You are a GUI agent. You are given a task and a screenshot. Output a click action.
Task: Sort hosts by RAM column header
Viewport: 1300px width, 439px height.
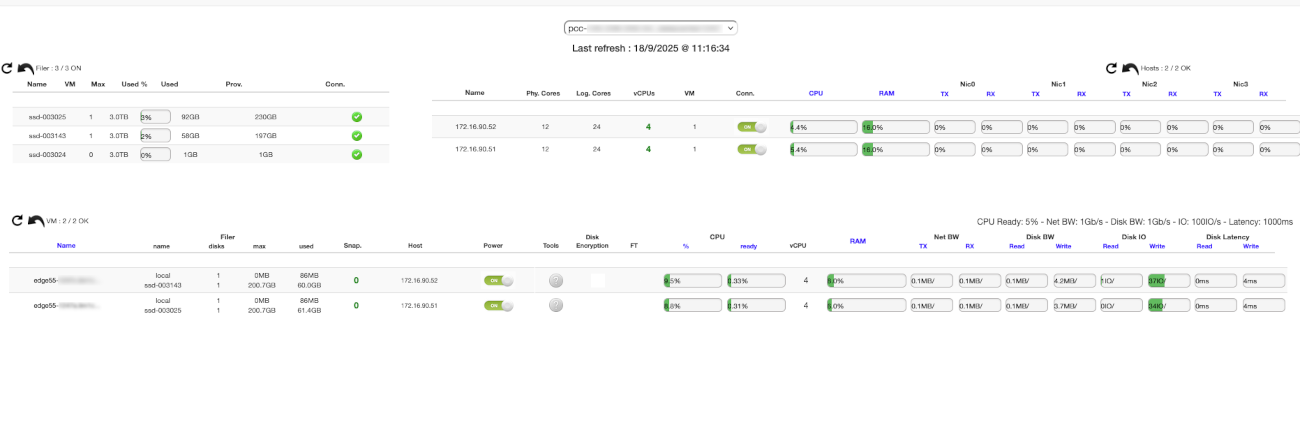tap(886, 93)
